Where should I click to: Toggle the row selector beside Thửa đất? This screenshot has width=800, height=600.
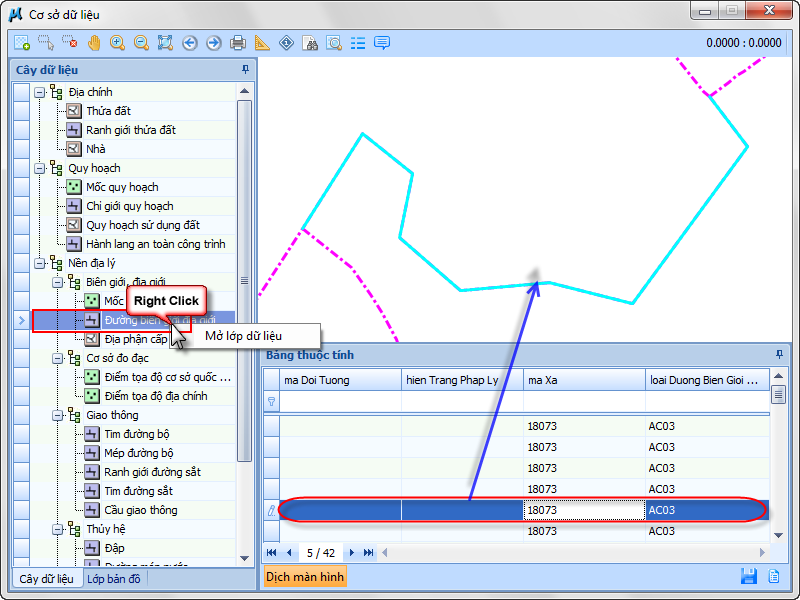(21, 111)
